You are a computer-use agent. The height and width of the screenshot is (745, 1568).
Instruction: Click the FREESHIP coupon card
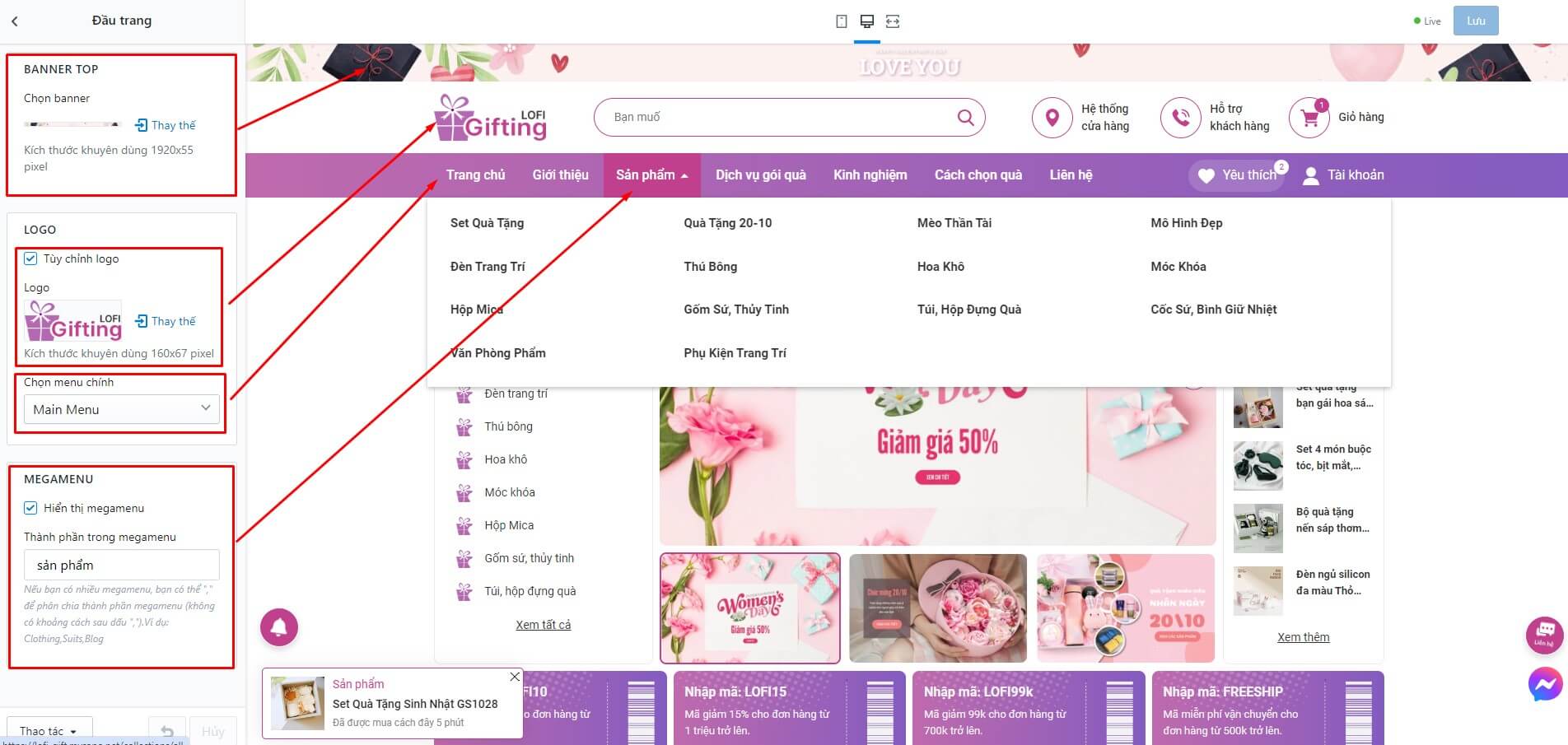coord(1268,709)
